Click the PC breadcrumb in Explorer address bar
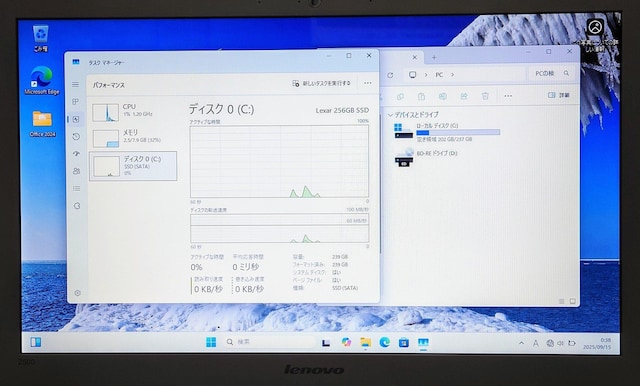 pyautogui.click(x=439, y=75)
